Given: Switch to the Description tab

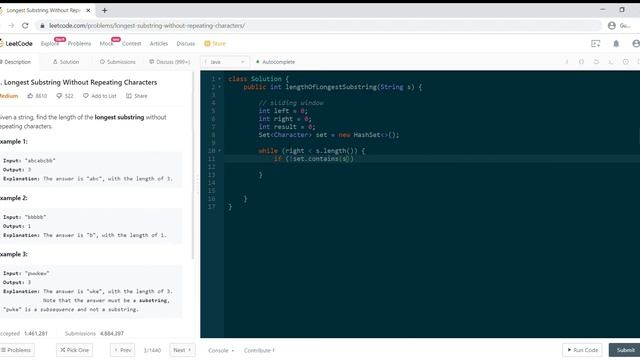Looking at the screenshot, I should click(16, 62).
